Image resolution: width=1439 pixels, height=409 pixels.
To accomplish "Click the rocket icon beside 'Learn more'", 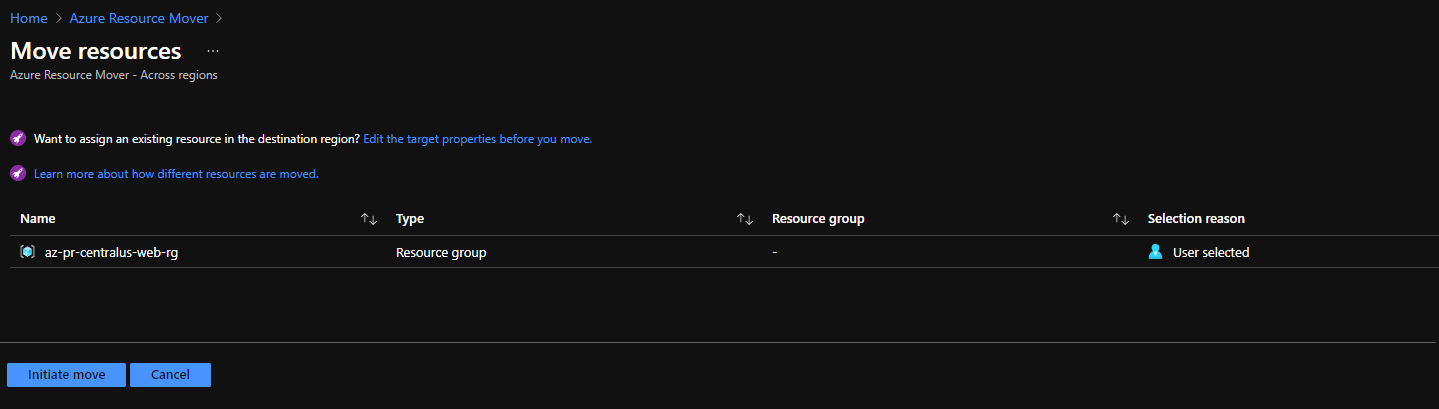I will pyautogui.click(x=17, y=173).
